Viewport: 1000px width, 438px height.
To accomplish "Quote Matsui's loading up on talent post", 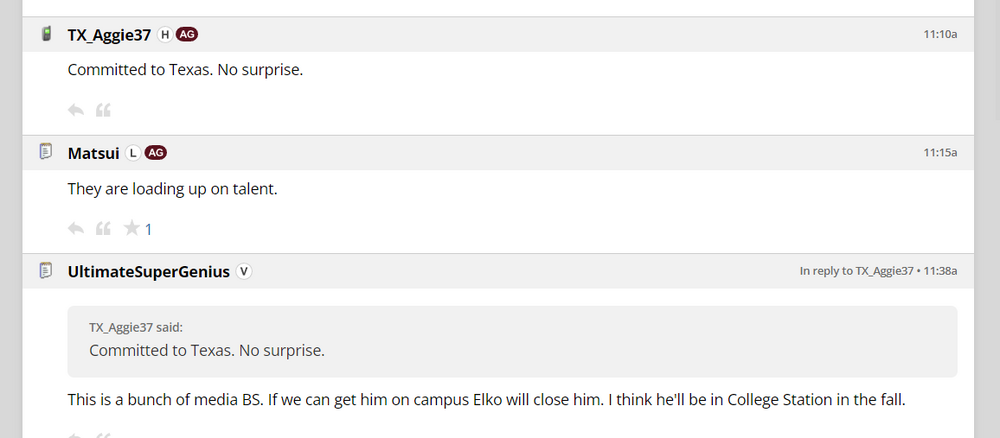I will click(102, 229).
